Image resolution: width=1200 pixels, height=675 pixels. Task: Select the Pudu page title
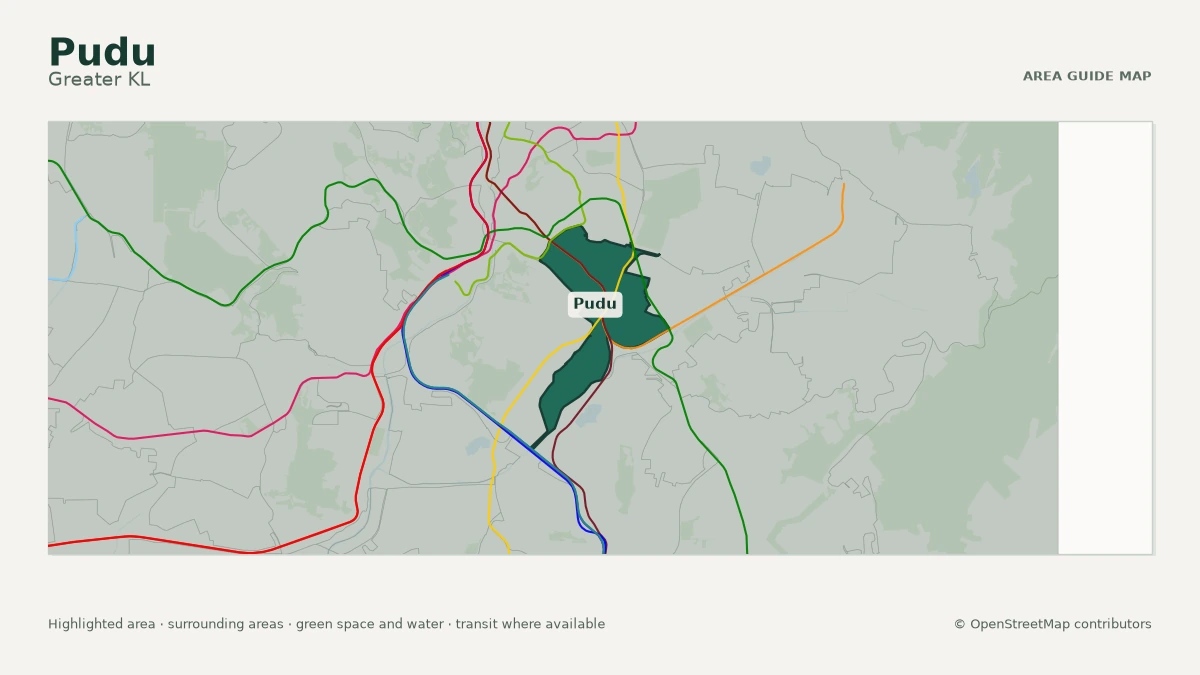click(102, 52)
